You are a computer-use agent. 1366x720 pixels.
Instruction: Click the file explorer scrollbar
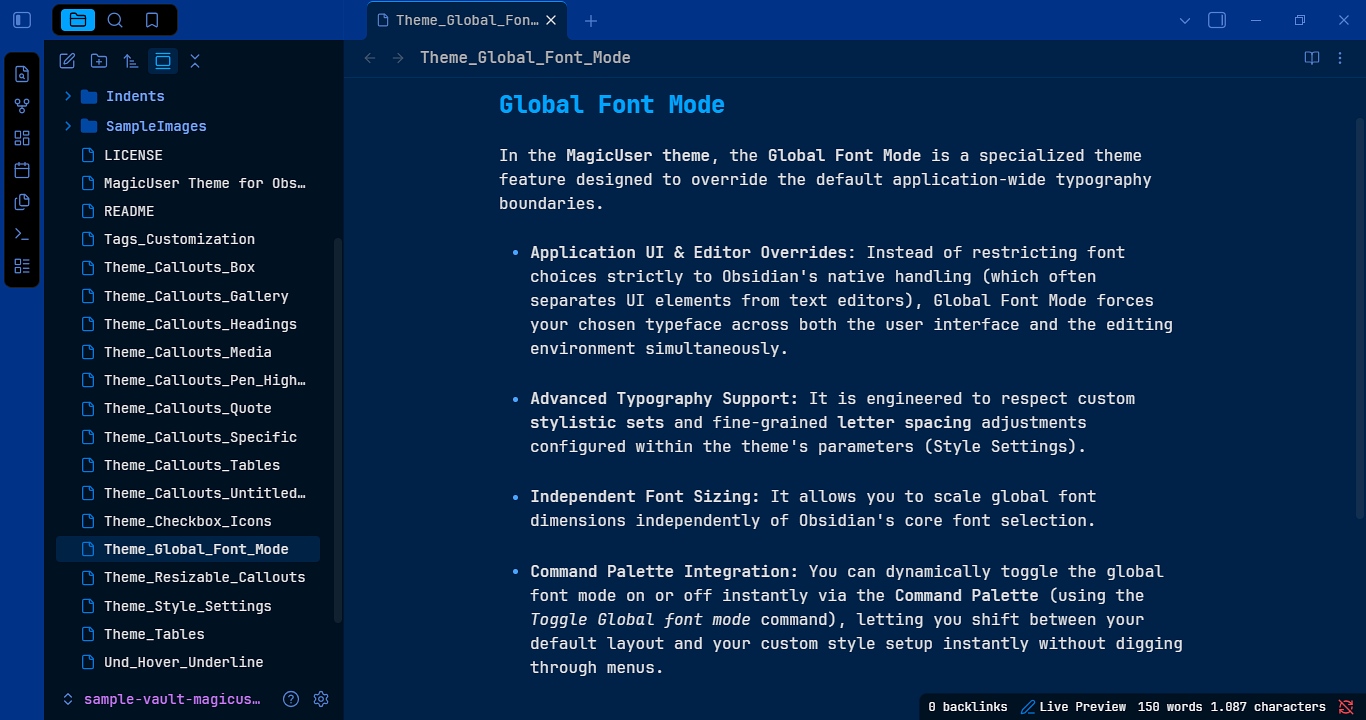coord(338,430)
